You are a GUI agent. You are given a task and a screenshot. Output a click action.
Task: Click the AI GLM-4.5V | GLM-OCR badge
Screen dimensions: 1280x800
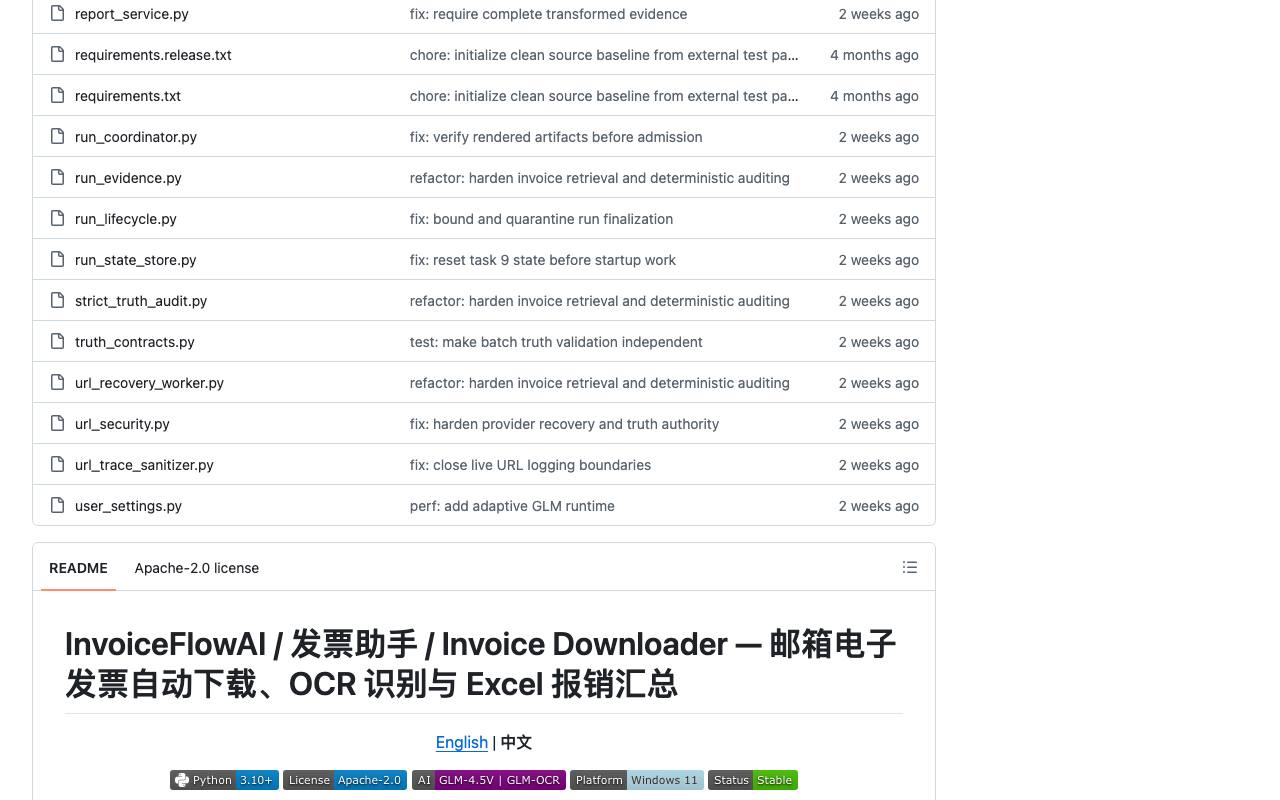(x=489, y=780)
